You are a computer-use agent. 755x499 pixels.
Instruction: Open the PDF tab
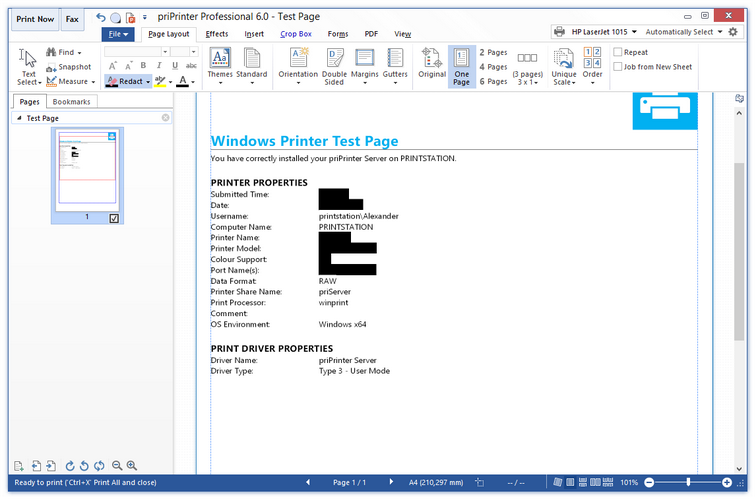[x=371, y=34]
